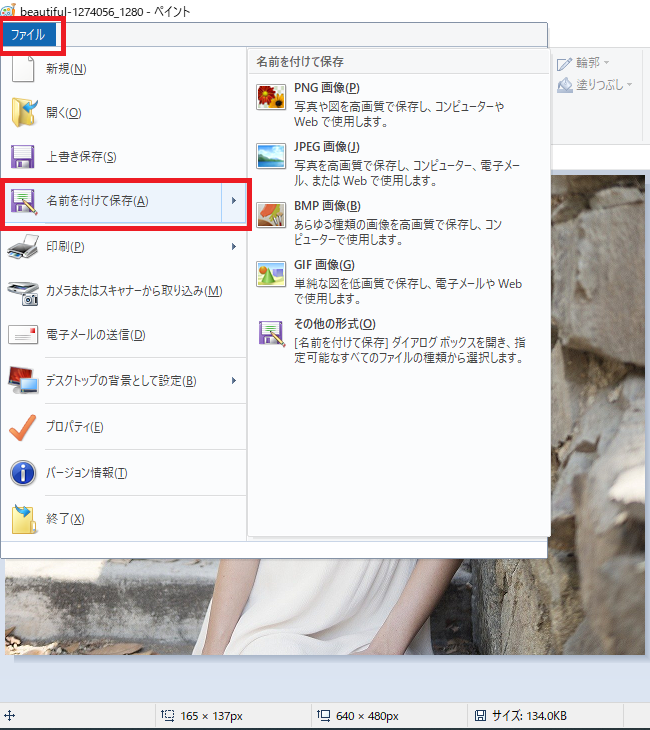The height and width of the screenshot is (730, 650).
Task: Save as PNG 画像(P) format
Action: click(x=399, y=105)
